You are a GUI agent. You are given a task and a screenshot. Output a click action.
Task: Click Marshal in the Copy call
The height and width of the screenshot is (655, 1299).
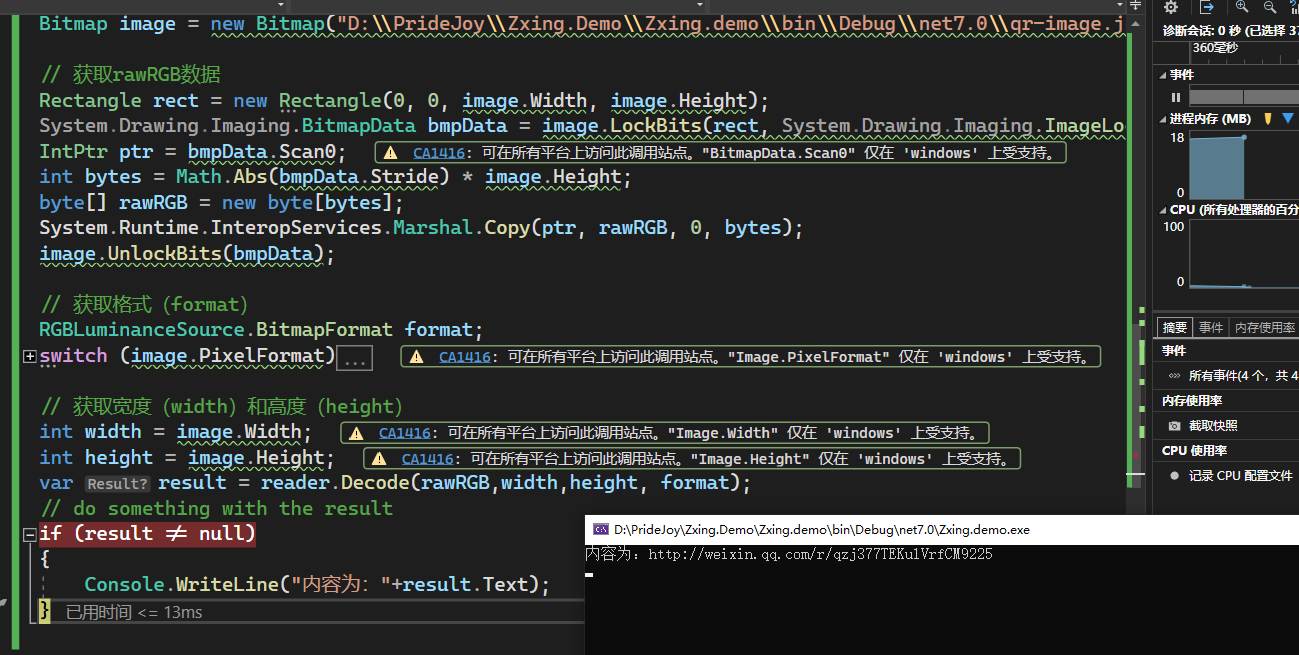tap(435, 228)
